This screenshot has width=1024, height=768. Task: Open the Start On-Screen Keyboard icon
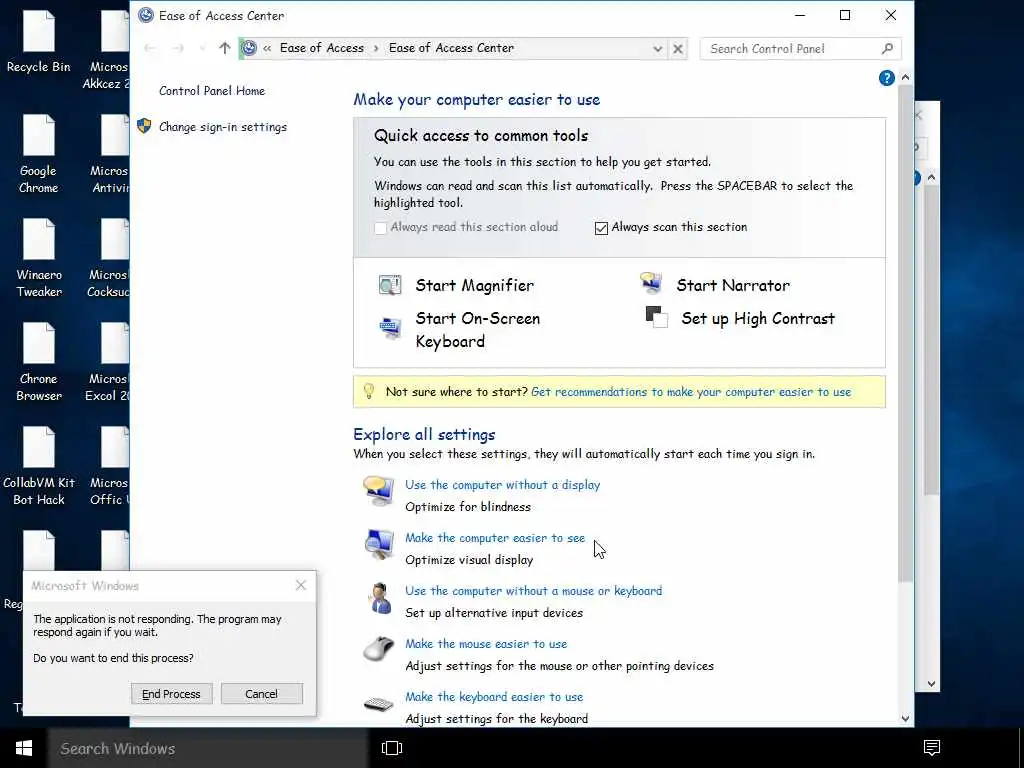point(390,328)
